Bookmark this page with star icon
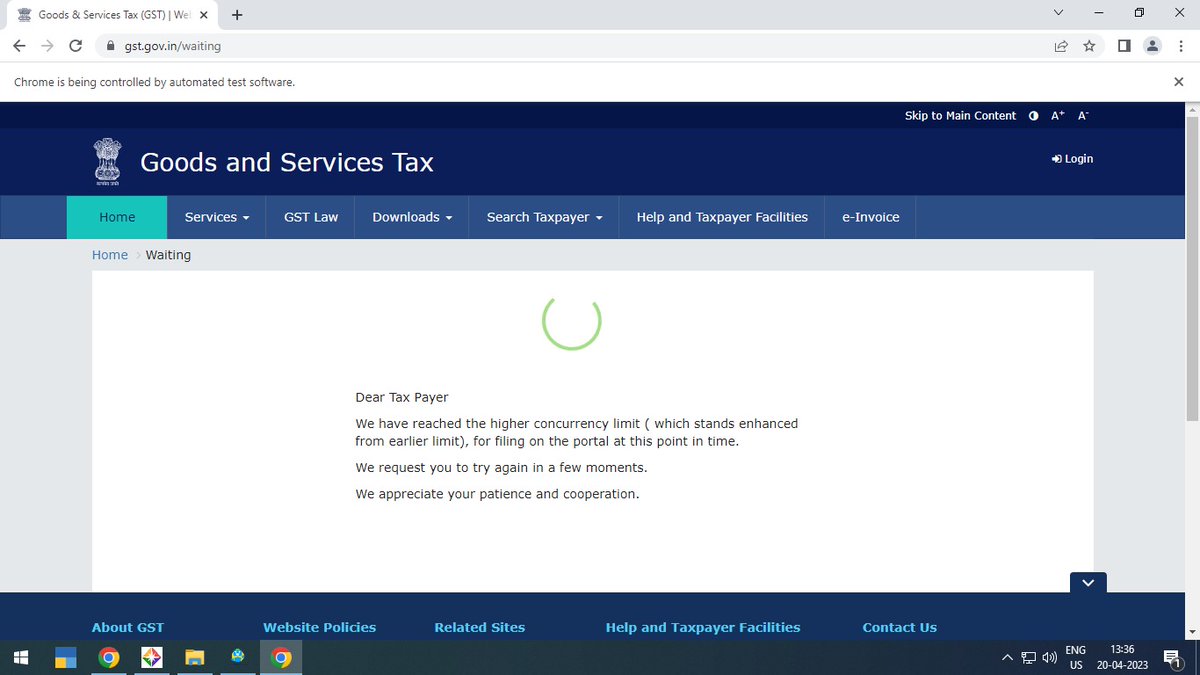 pos(1089,46)
